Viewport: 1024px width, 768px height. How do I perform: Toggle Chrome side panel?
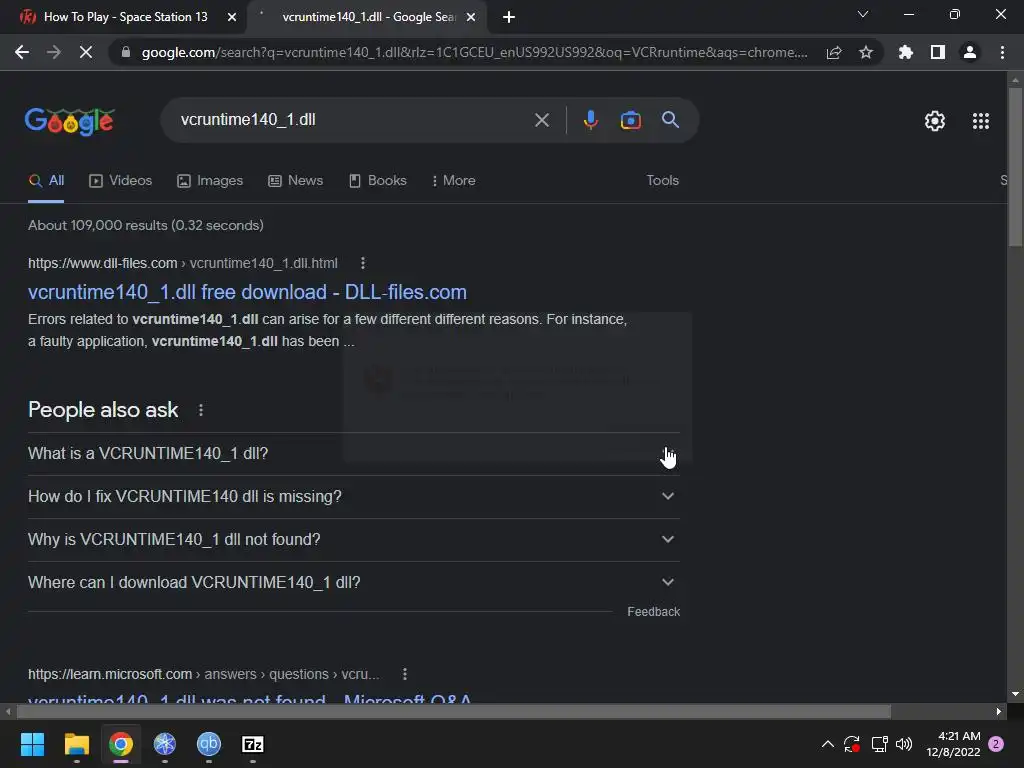click(x=938, y=52)
